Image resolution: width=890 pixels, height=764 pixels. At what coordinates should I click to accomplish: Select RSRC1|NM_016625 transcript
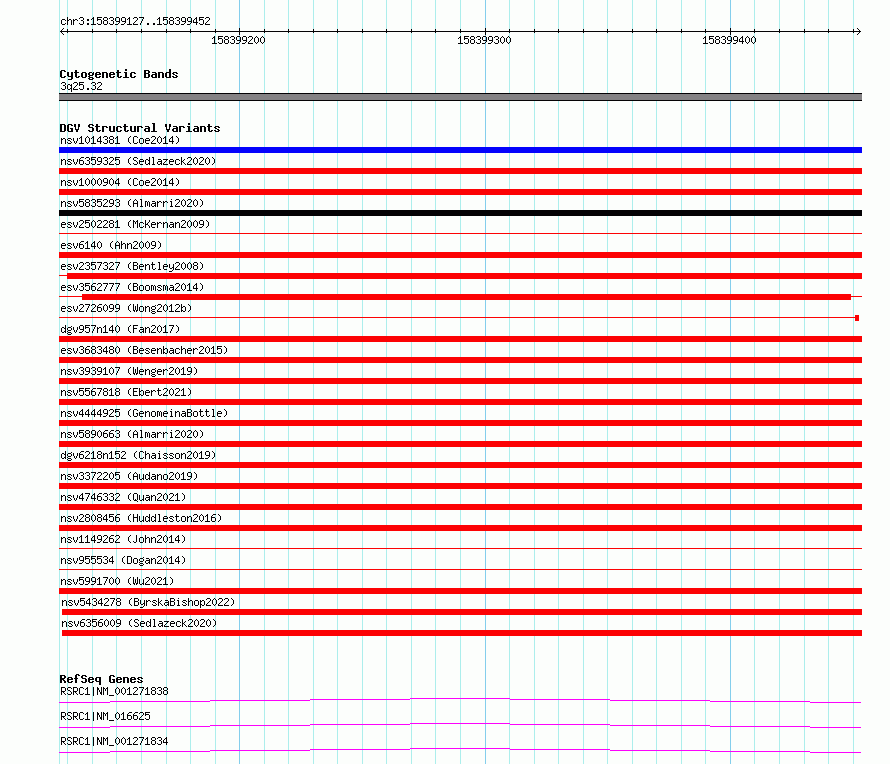pos(105,716)
